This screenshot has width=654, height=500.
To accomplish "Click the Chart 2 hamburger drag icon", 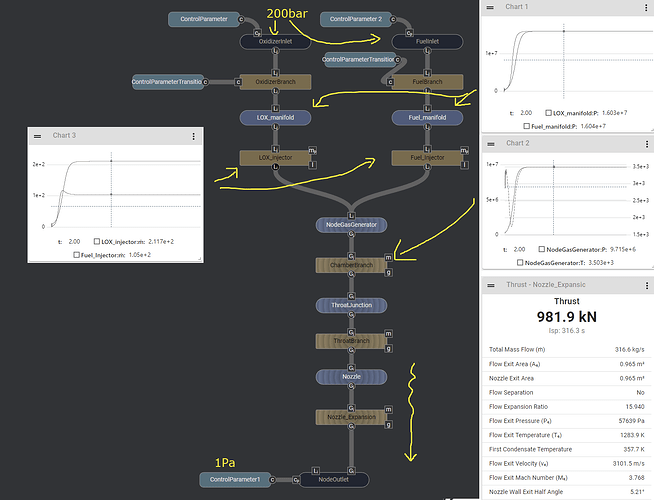I will pos(491,143).
